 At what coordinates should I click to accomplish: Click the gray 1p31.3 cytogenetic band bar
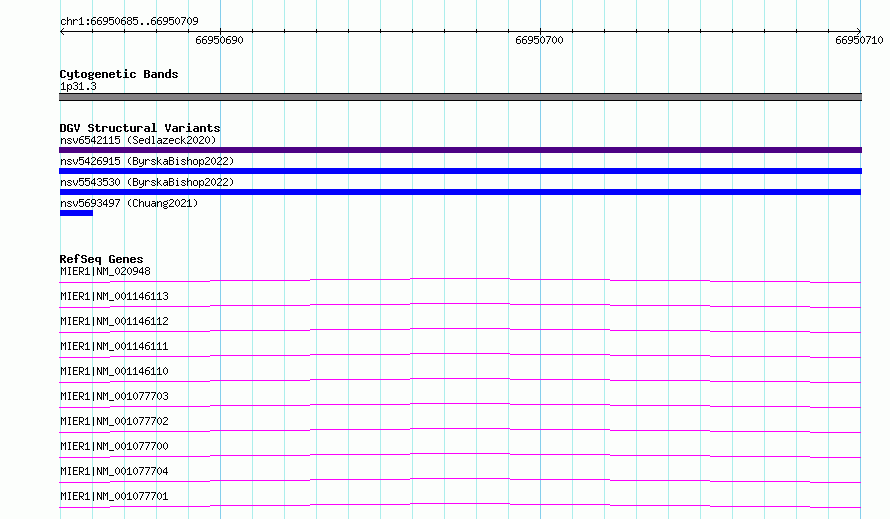[460, 97]
